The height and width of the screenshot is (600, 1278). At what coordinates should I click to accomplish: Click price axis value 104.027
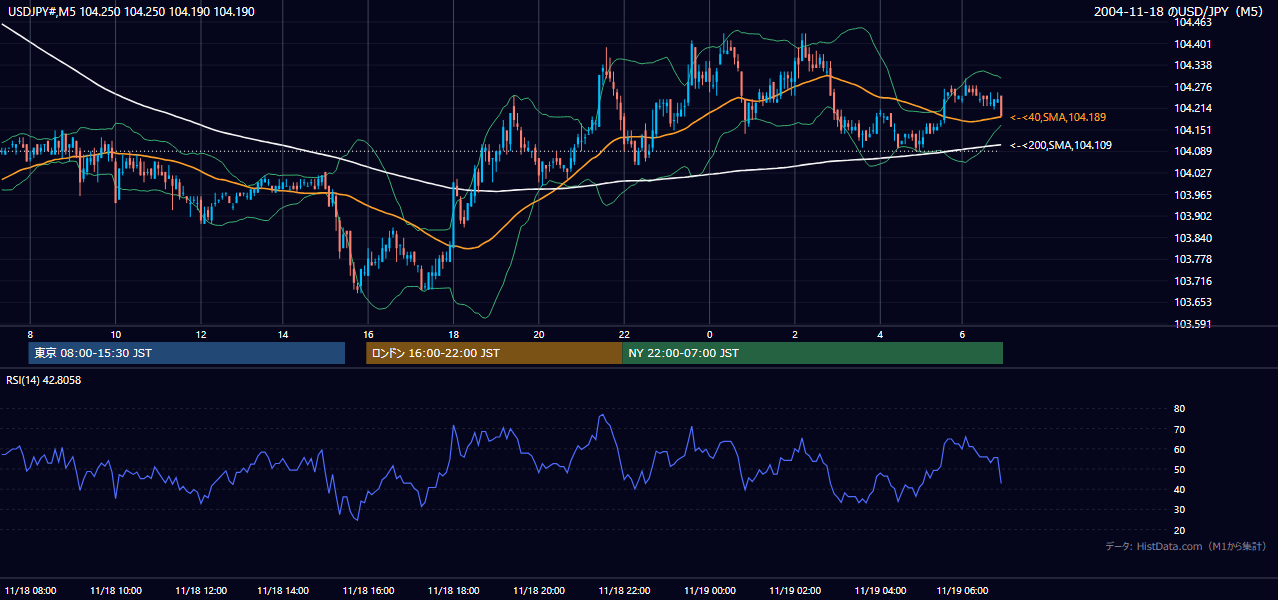[1194, 173]
